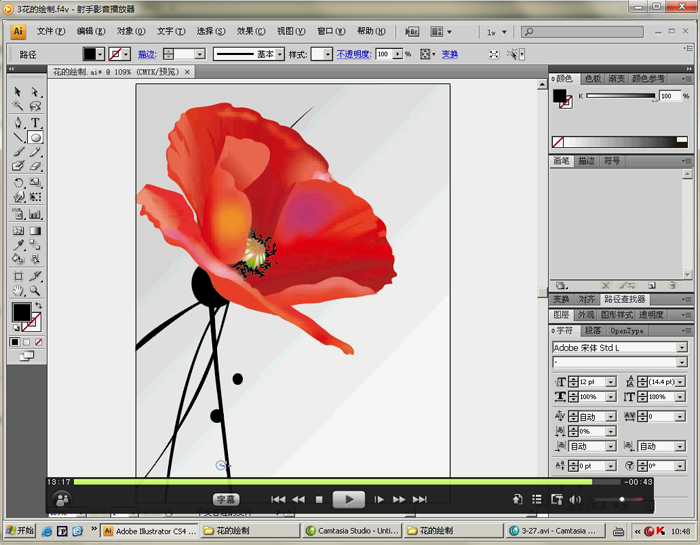Open the fill color dropdown in control bar
This screenshot has height=545, width=700.
coord(100,54)
